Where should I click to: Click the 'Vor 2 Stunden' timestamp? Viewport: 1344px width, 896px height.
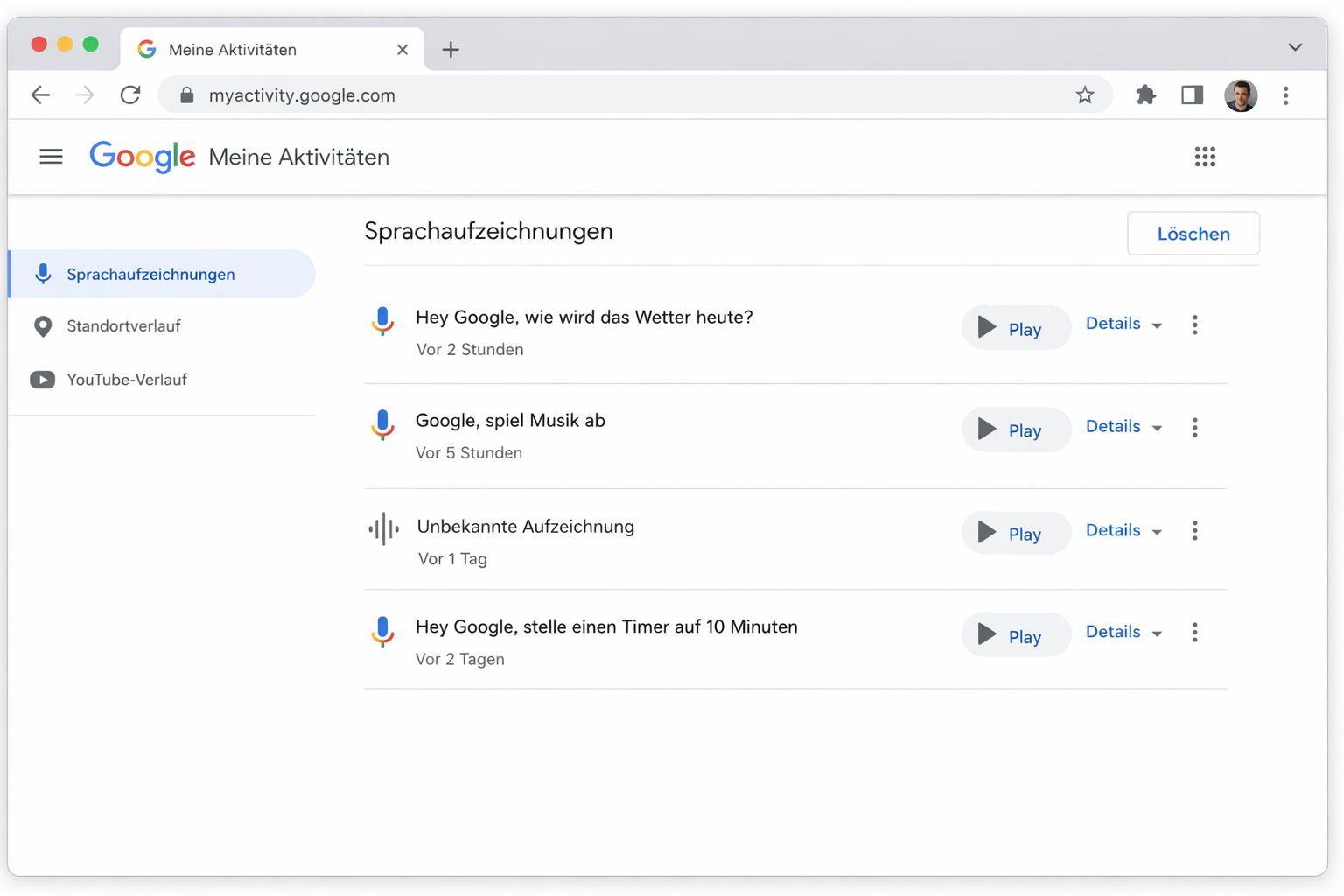[x=470, y=350]
